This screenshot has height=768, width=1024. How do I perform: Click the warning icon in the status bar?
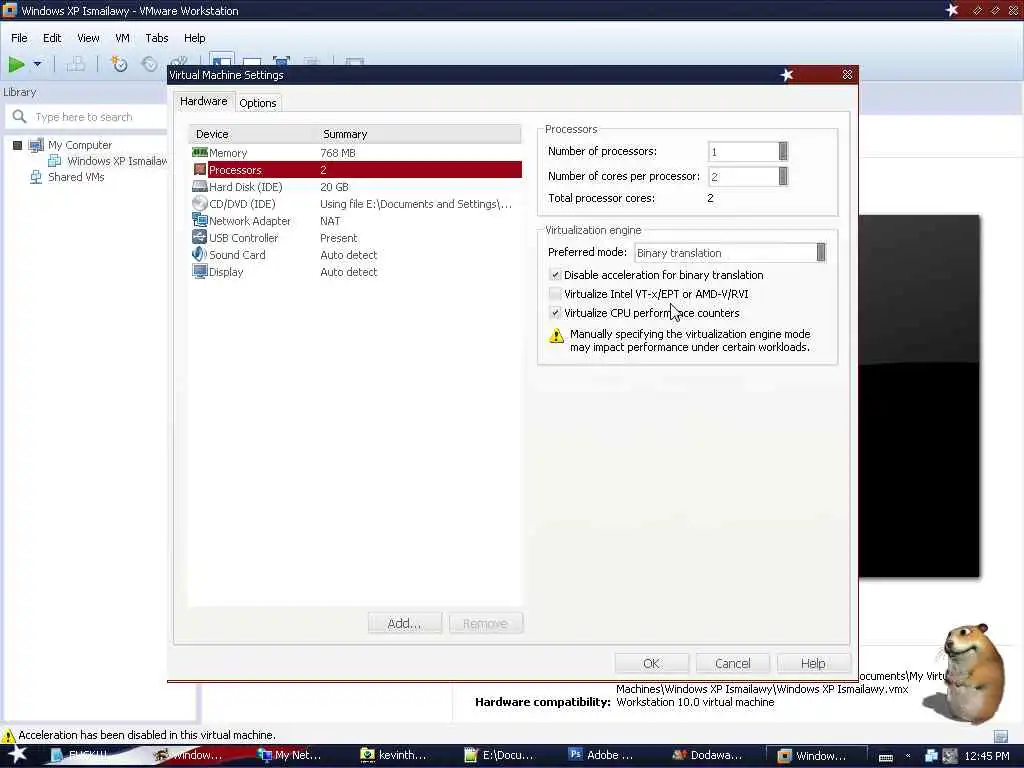click(x=8, y=735)
